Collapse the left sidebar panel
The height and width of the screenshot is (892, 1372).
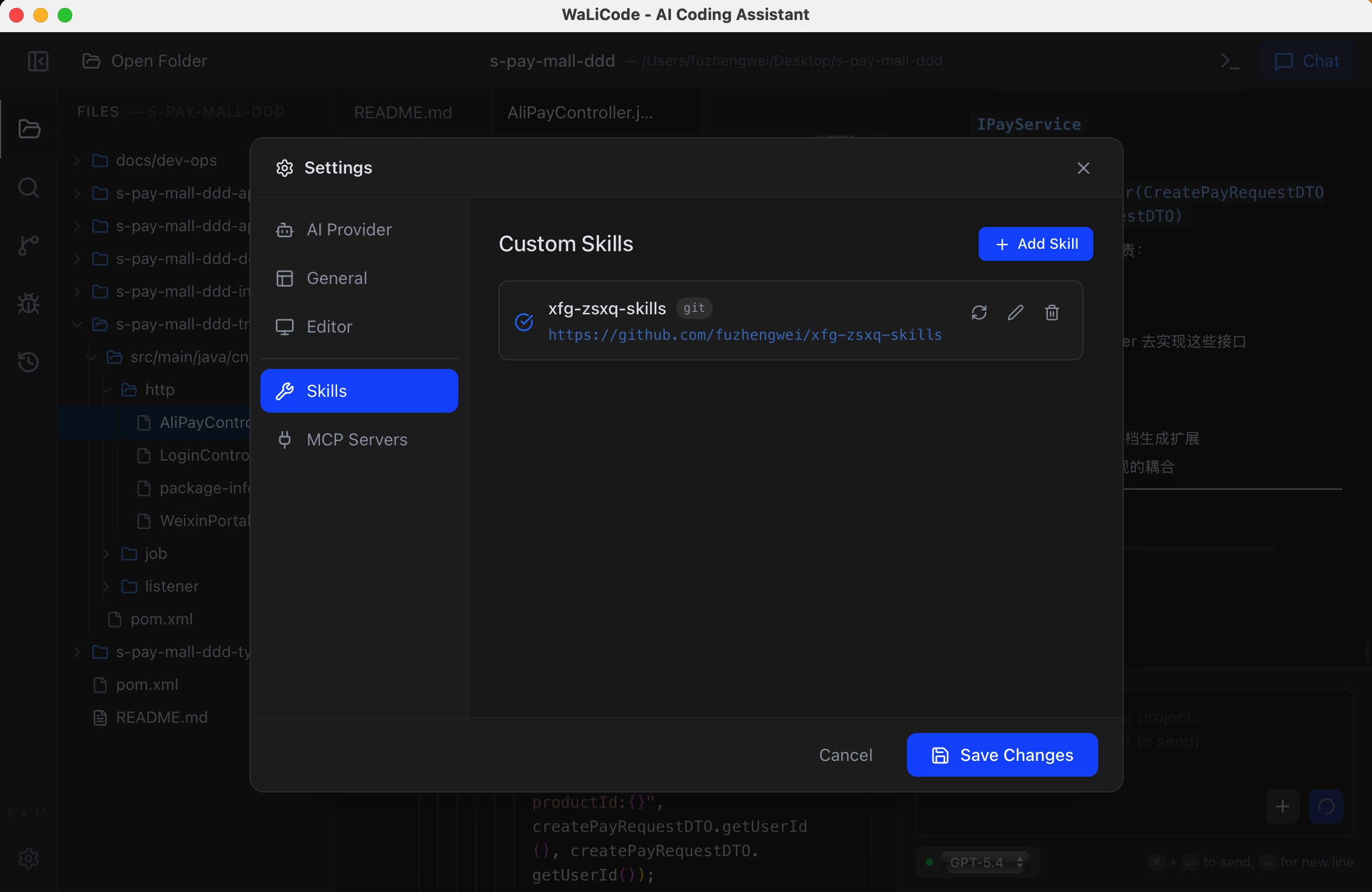click(38, 61)
